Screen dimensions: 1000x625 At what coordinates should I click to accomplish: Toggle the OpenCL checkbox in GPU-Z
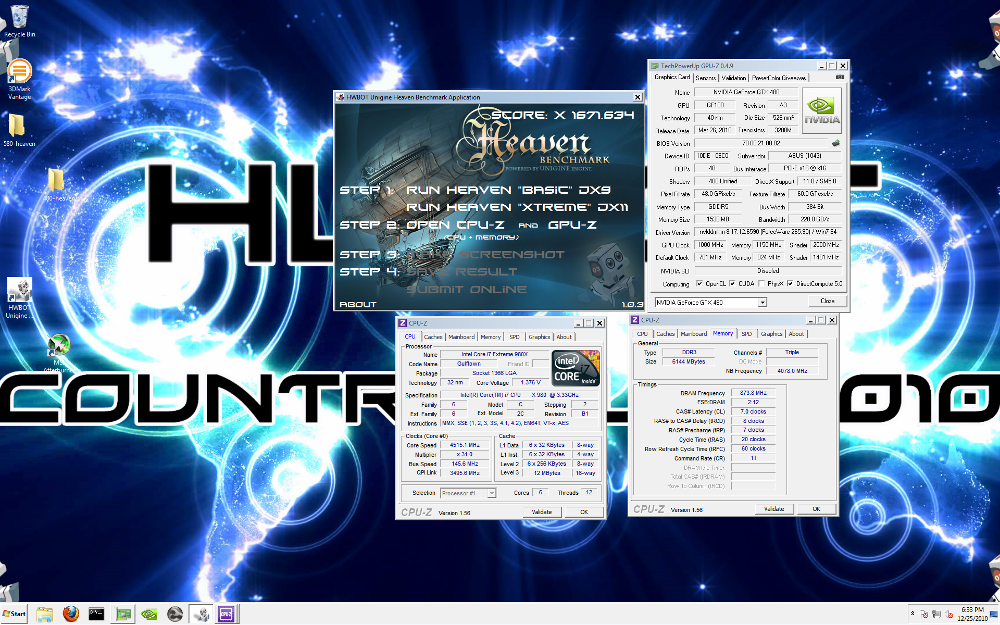pos(700,284)
